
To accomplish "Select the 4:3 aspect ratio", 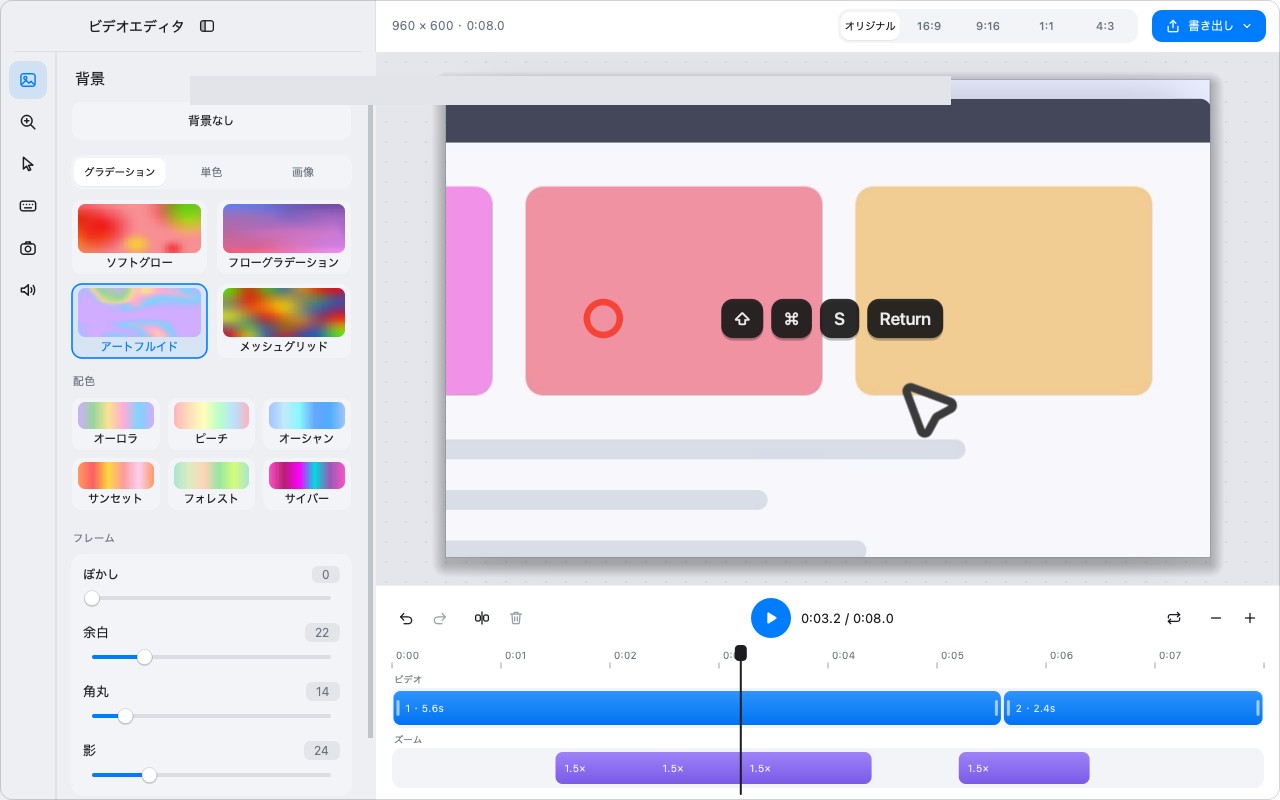I will click(x=1105, y=26).
